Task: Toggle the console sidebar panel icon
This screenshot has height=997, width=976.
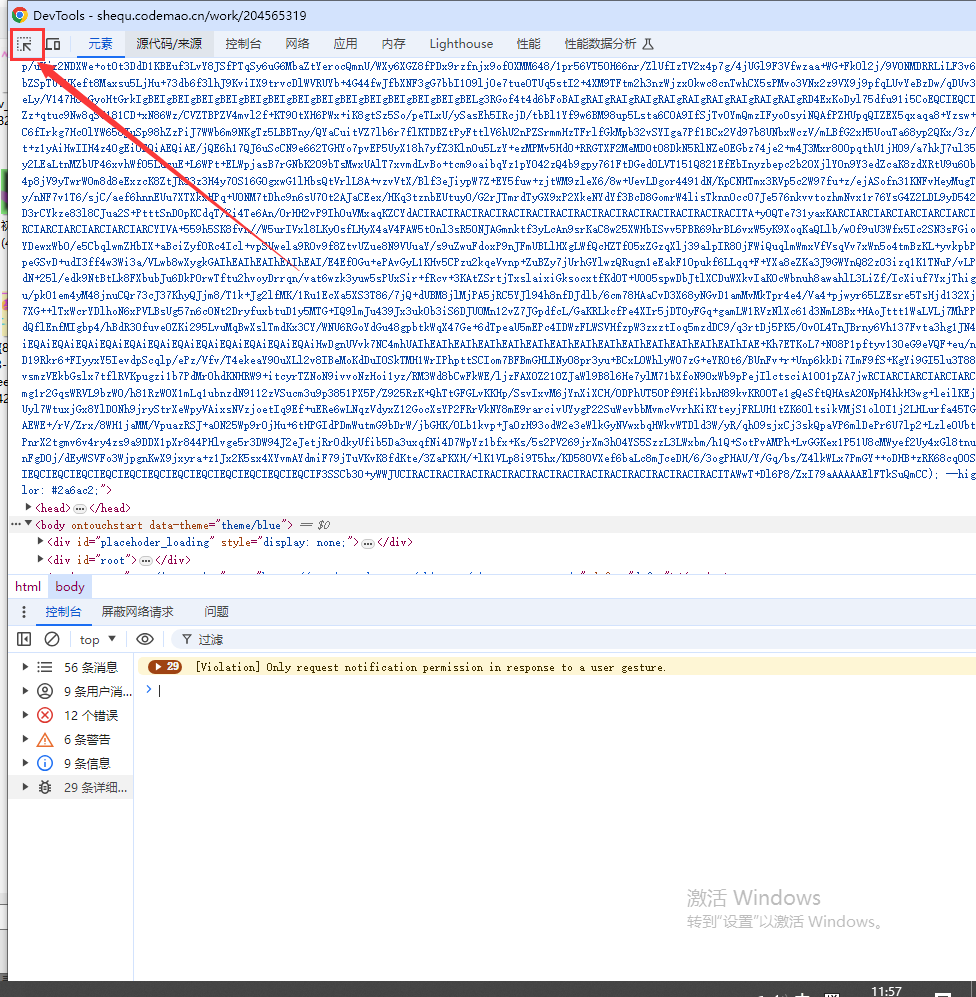Action: click(24, 639)
